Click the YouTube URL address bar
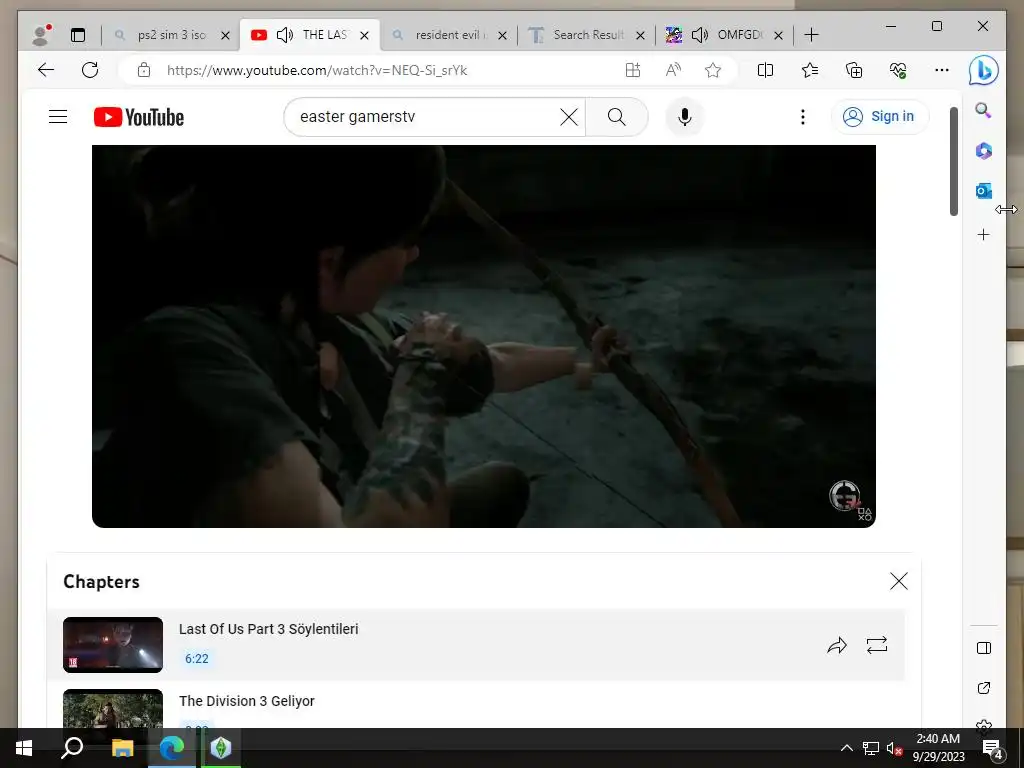 pos(317,71)
